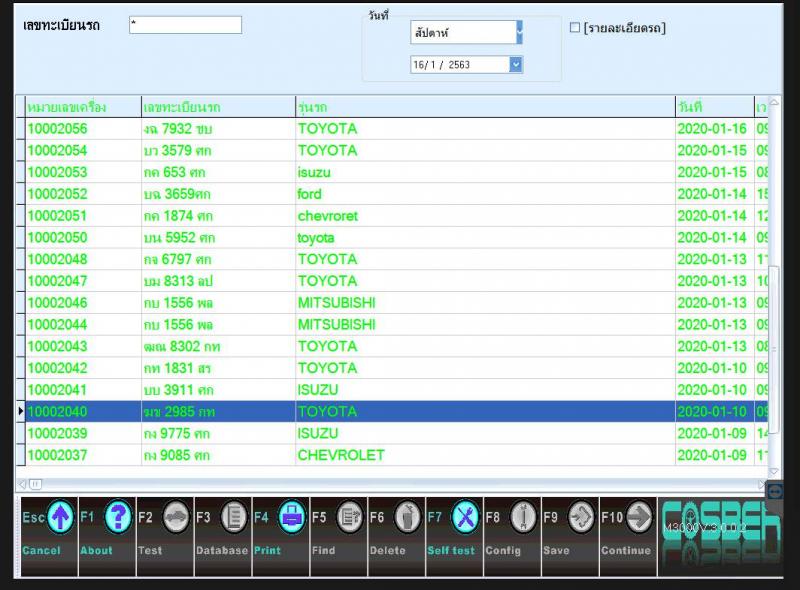The image size is (800, 590).
Task: Select row 10002037 CHEVROLET
Action: tap(396, 455)
